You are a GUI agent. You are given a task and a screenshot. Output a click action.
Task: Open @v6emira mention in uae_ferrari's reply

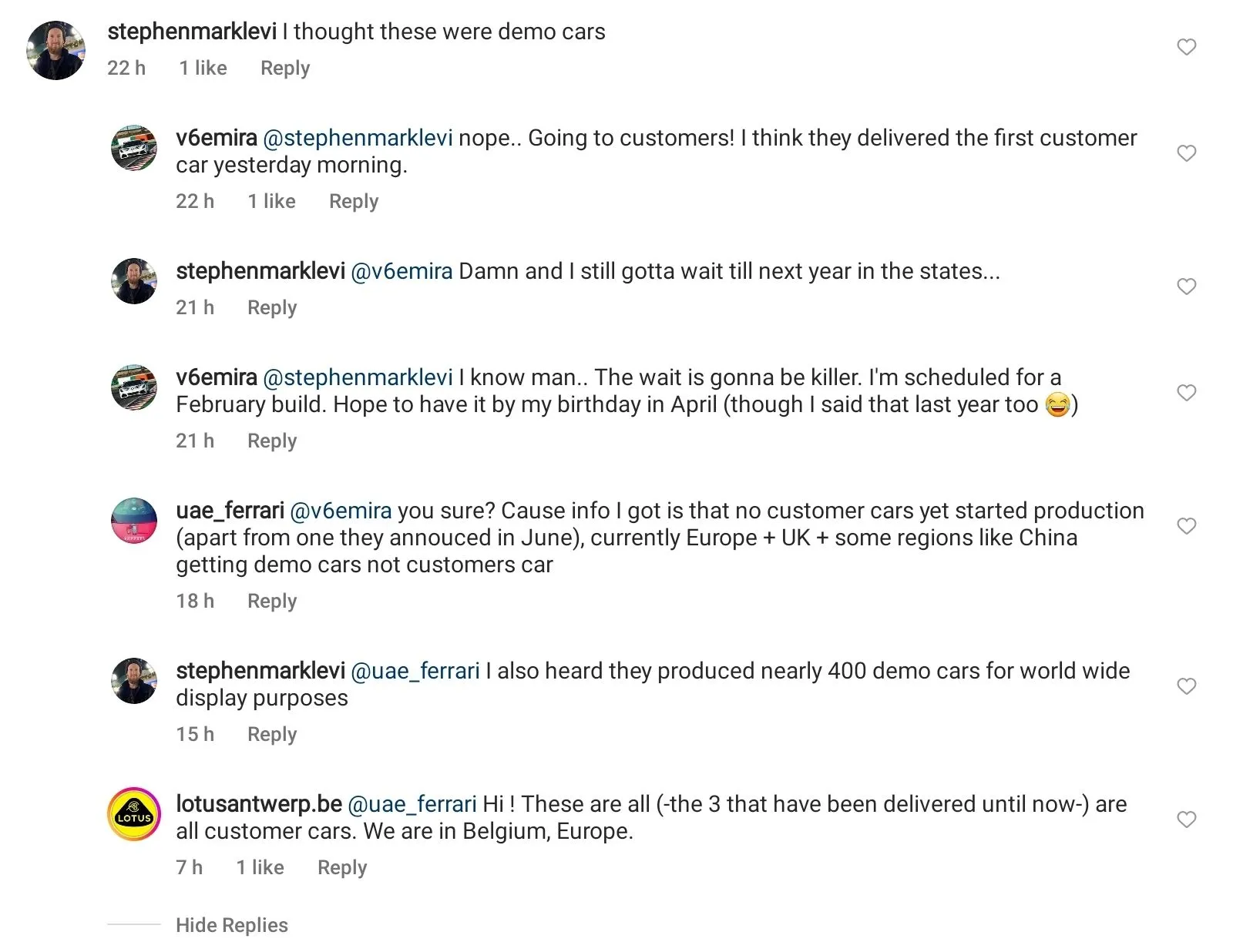point(341,511)
